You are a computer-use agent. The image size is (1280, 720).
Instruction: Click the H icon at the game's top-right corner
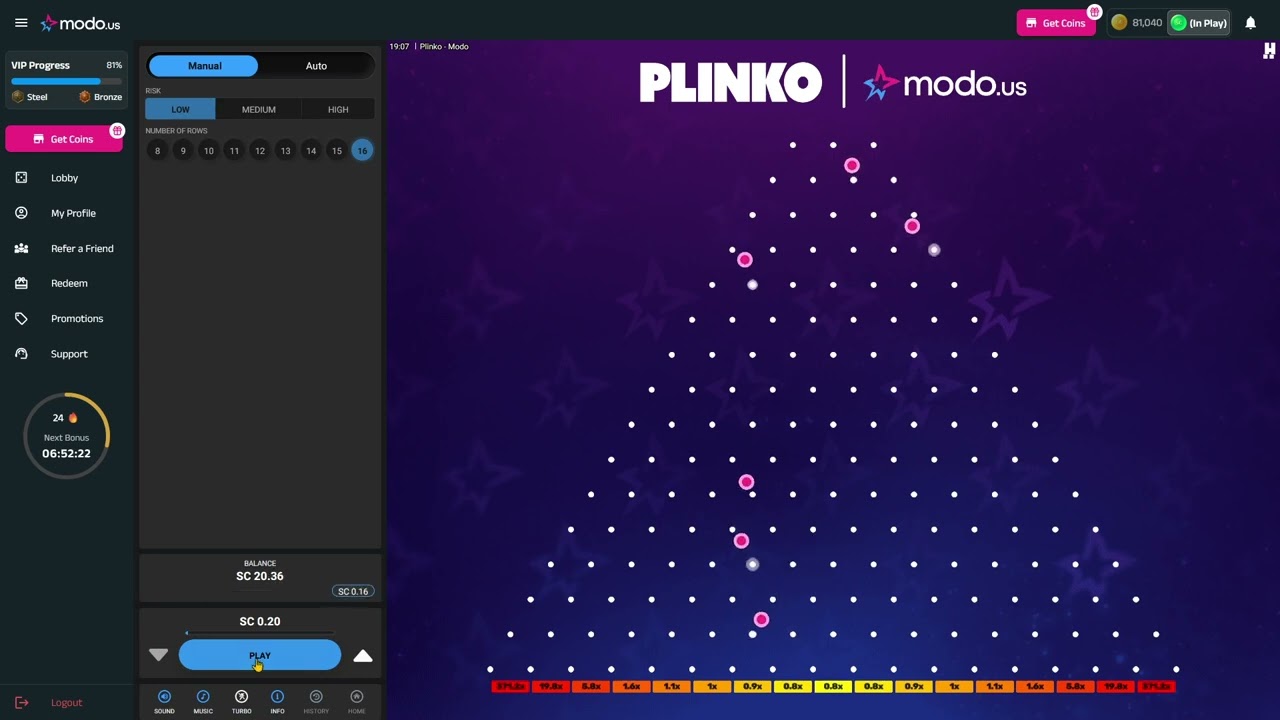[x=1269, y=52]
